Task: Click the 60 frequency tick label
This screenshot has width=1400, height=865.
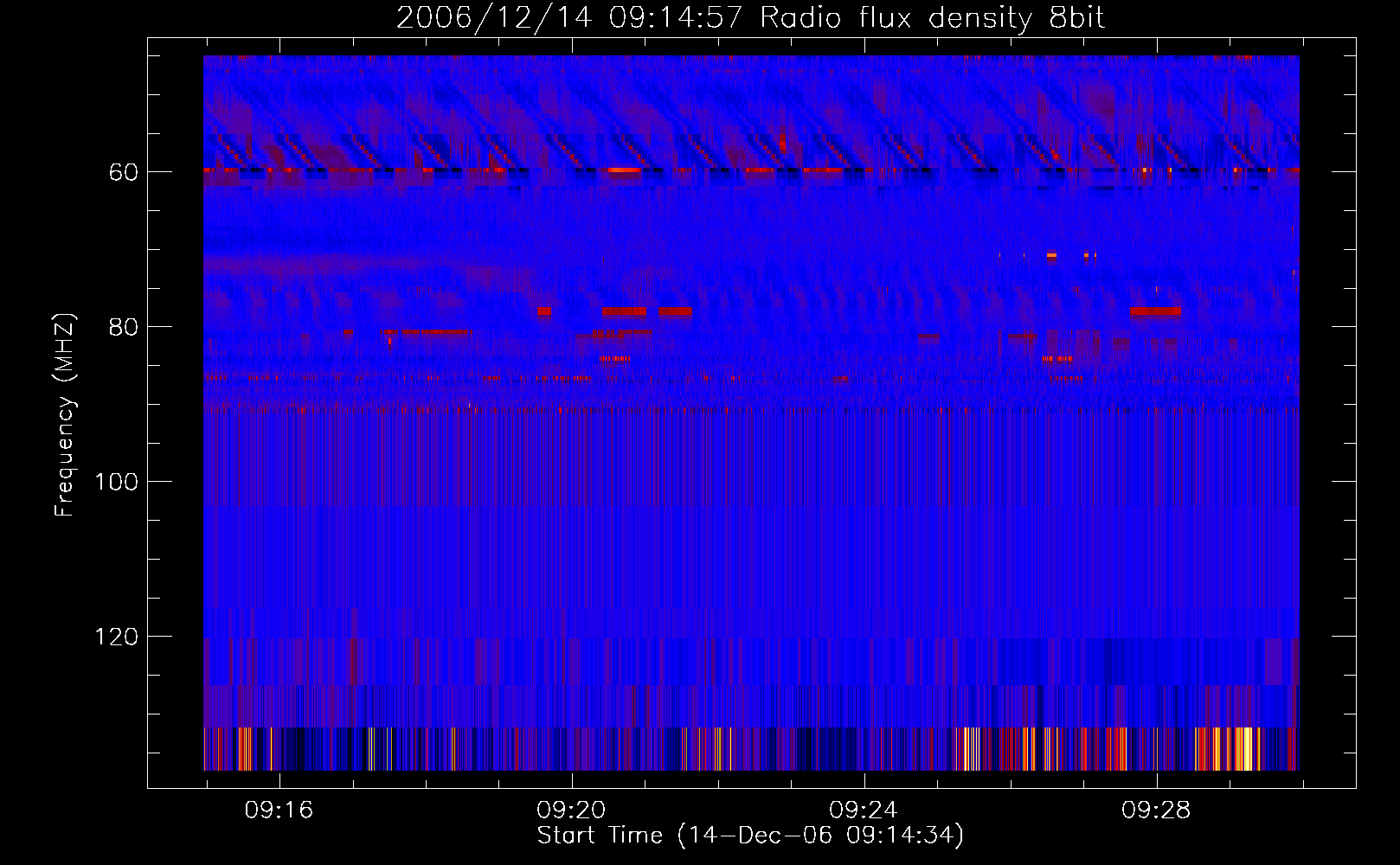Action: 123,173
